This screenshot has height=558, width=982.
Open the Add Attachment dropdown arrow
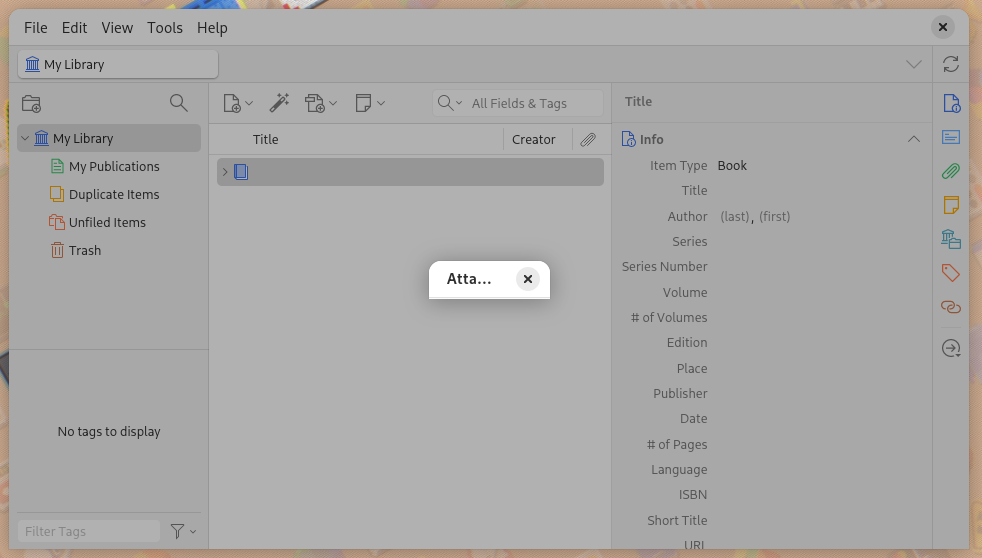click(x=333, y=103)
